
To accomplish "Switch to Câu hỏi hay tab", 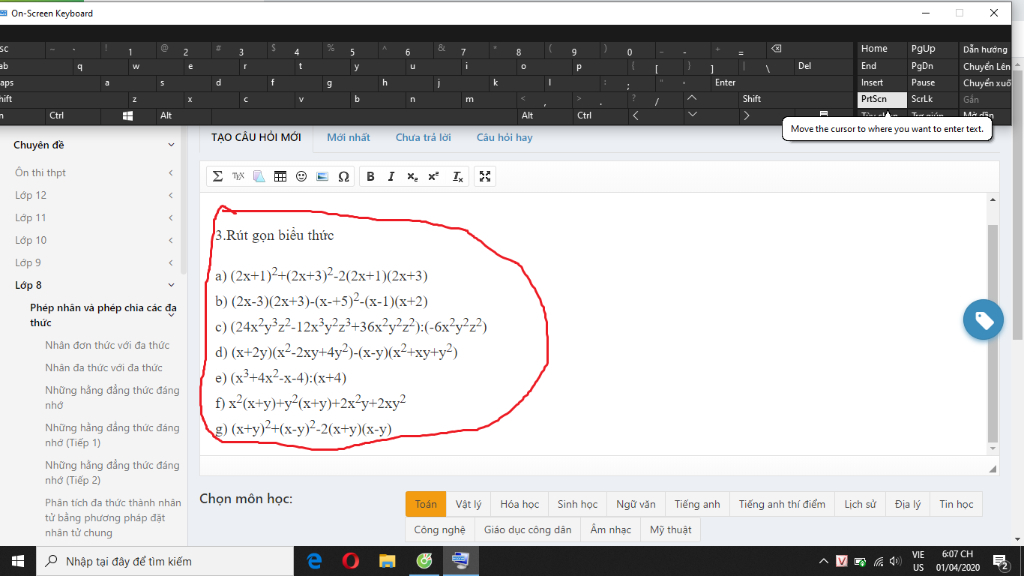I will click(504, 137).
